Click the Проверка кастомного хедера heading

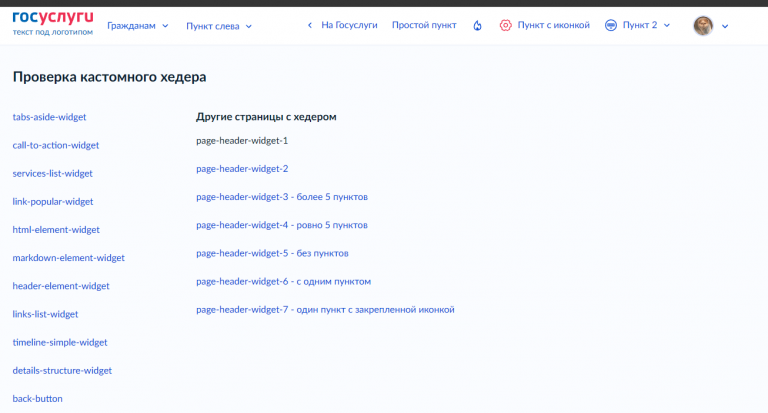click(x=109, y=77)
